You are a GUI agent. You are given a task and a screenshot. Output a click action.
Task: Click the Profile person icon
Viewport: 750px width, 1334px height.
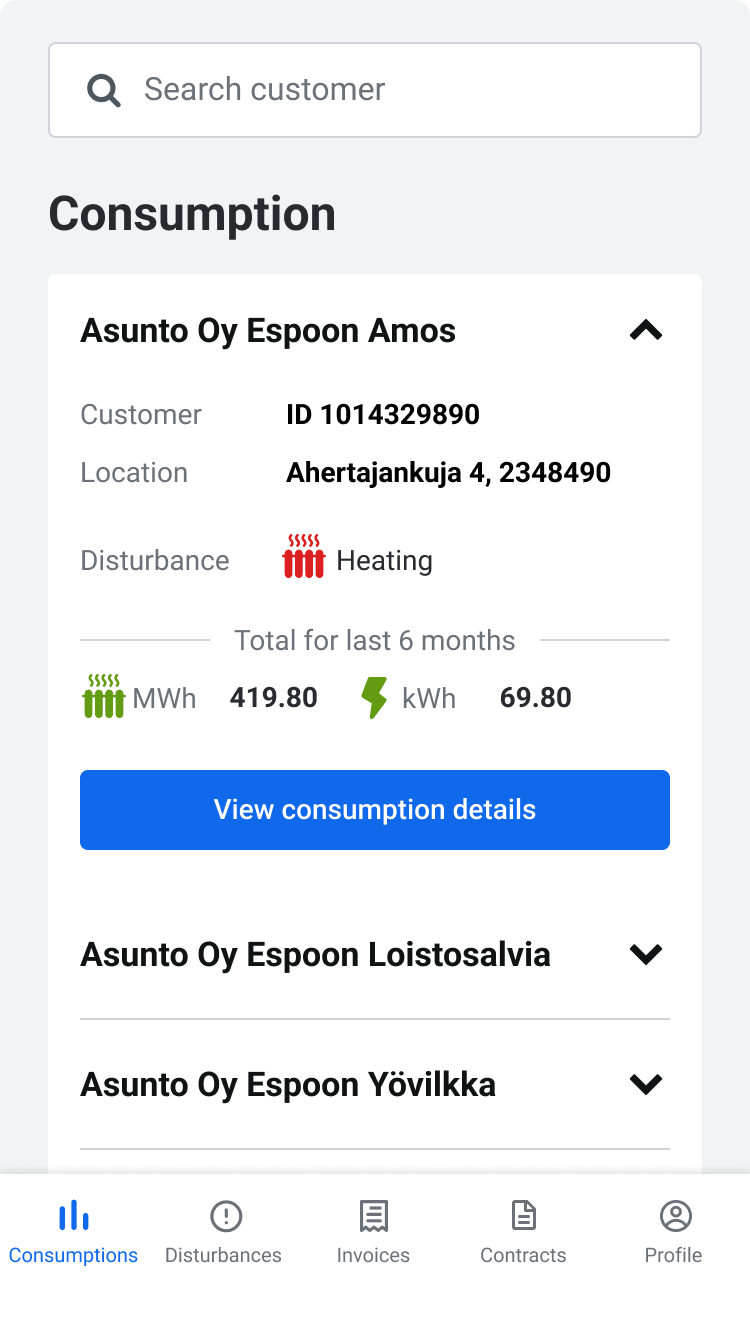[x=676, y=1216]
